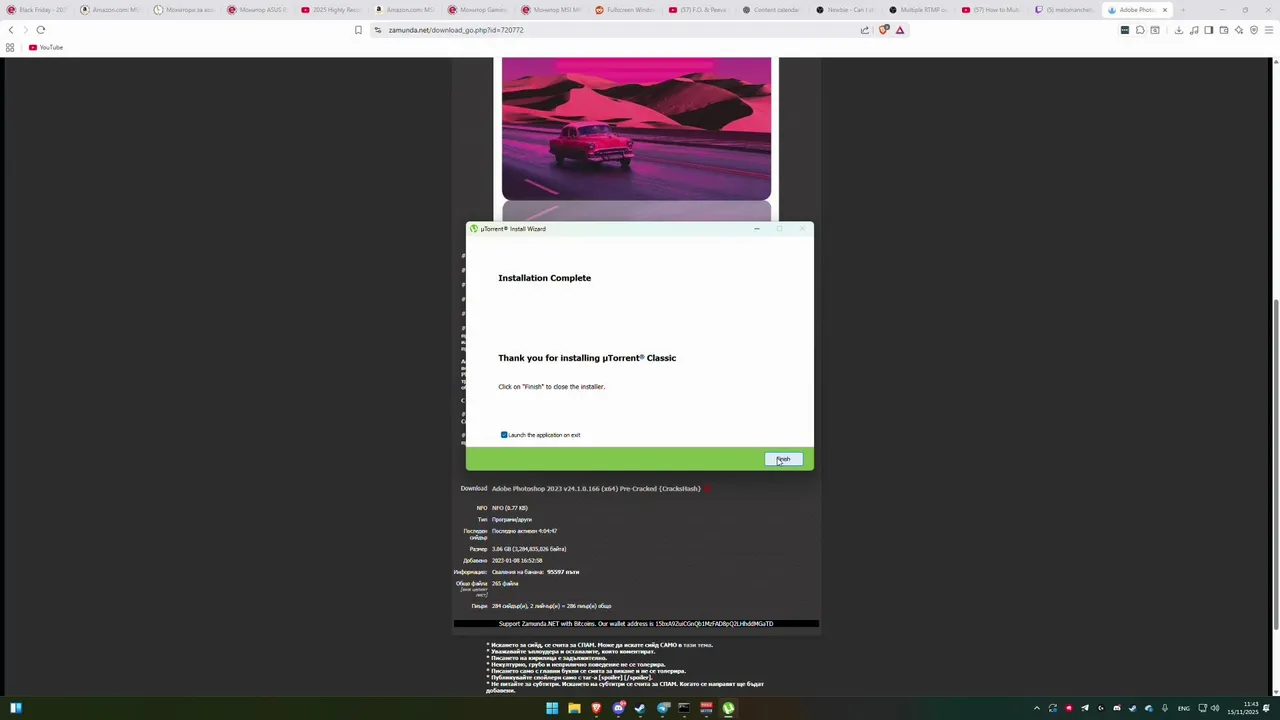Switch to the Black Friday tab
The width and height of the screenshot is (1280, 720).
click(x=36, y=10)
